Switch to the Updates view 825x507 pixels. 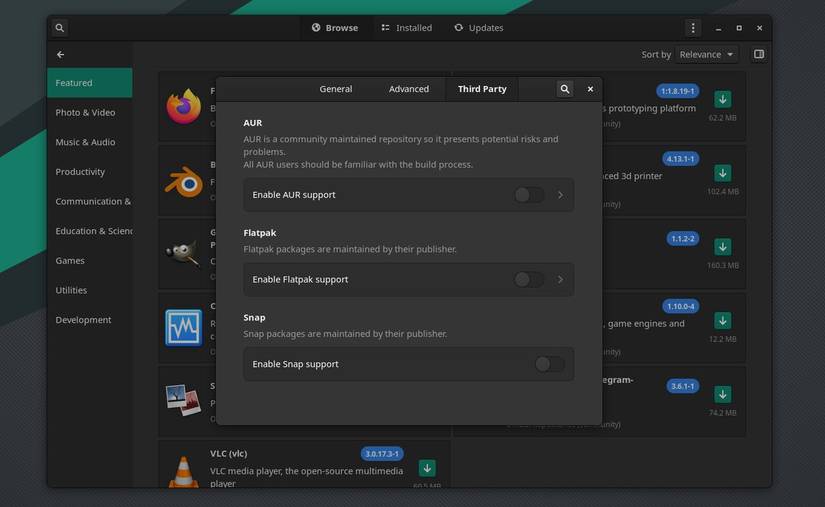point(479,28)
